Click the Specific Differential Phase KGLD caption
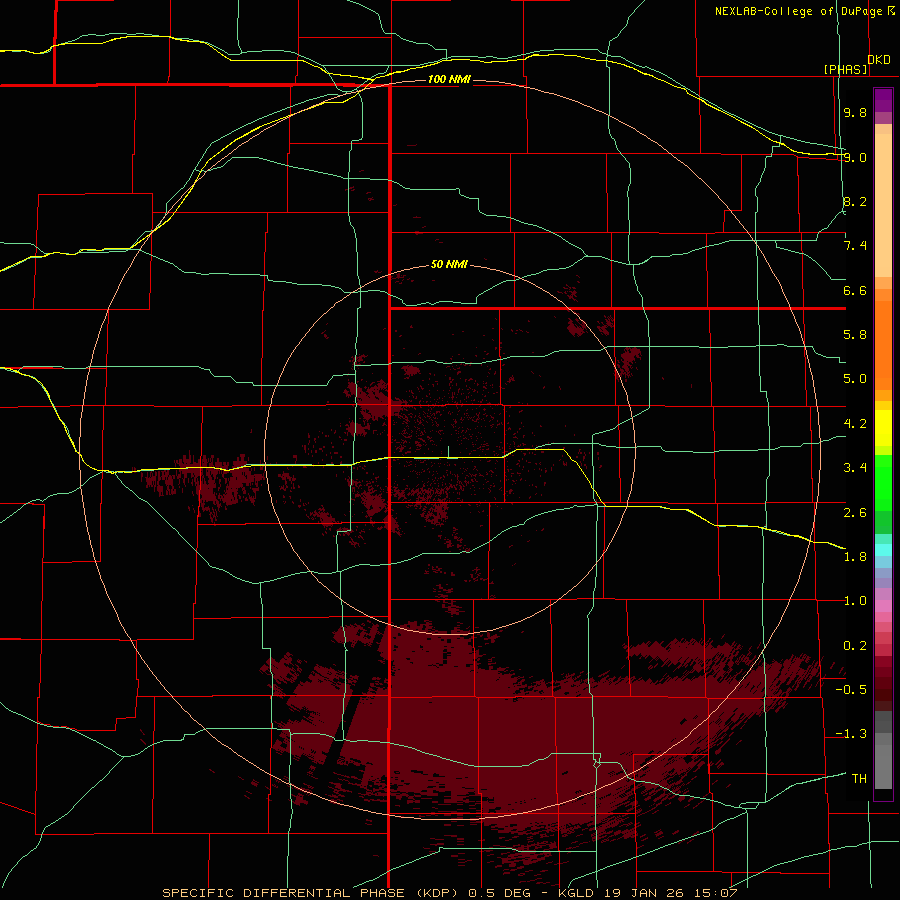The image size is (900, 900). [449, 893]
